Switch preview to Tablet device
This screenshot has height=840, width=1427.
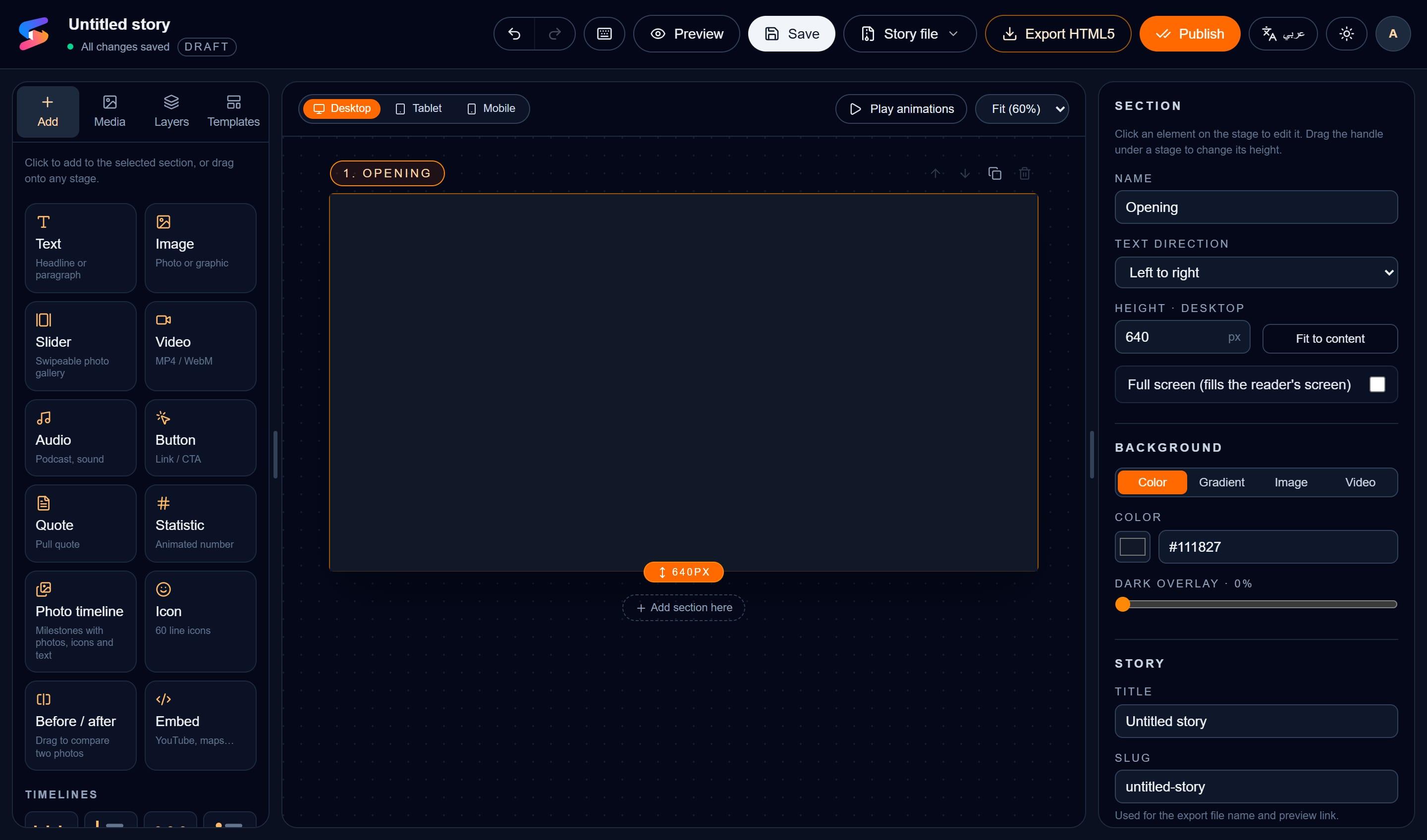[x=419, y=108]
